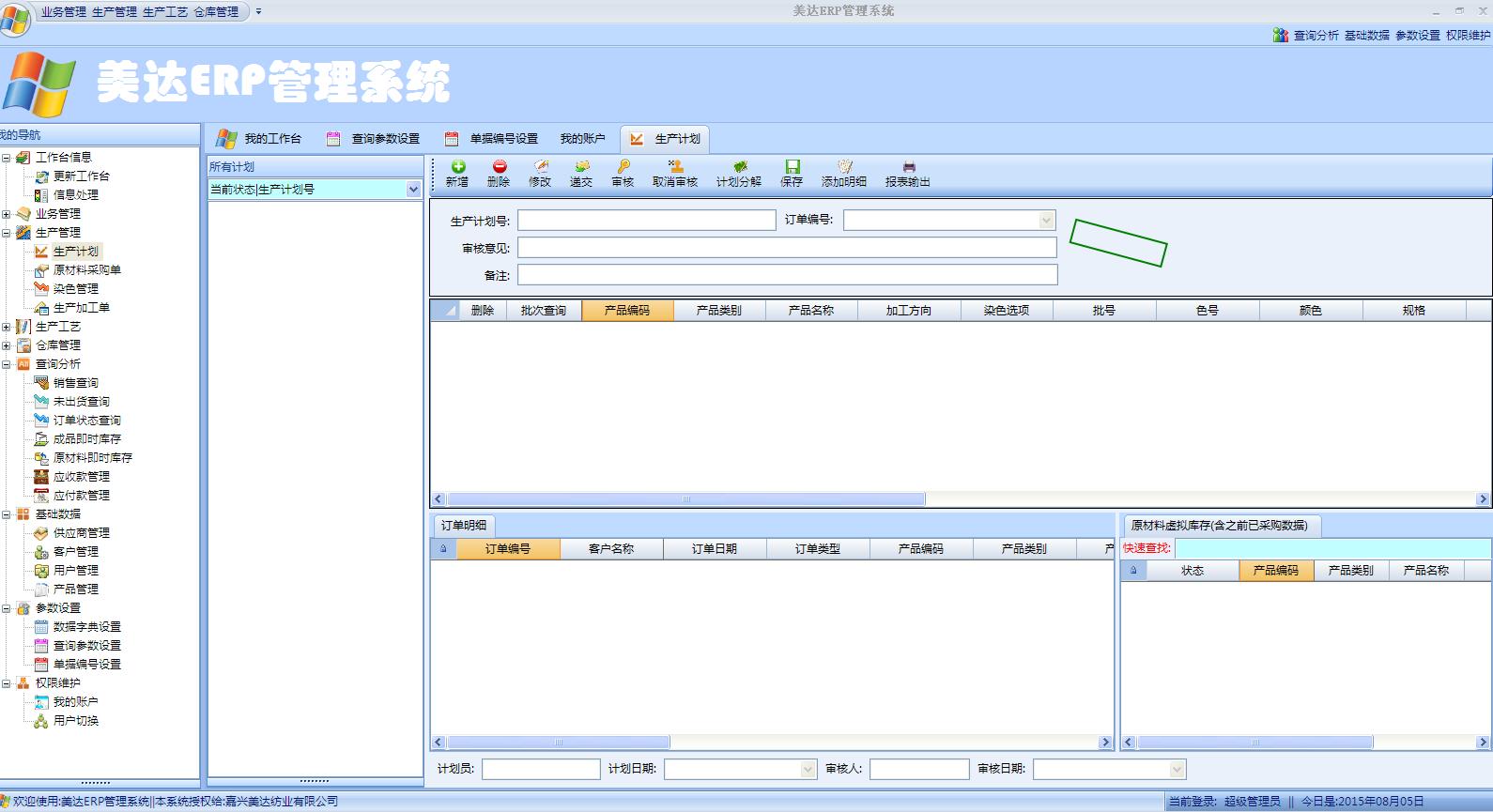Select 原材料采购单 in navigation tree

pyautogui.click(x=86, y=270)
